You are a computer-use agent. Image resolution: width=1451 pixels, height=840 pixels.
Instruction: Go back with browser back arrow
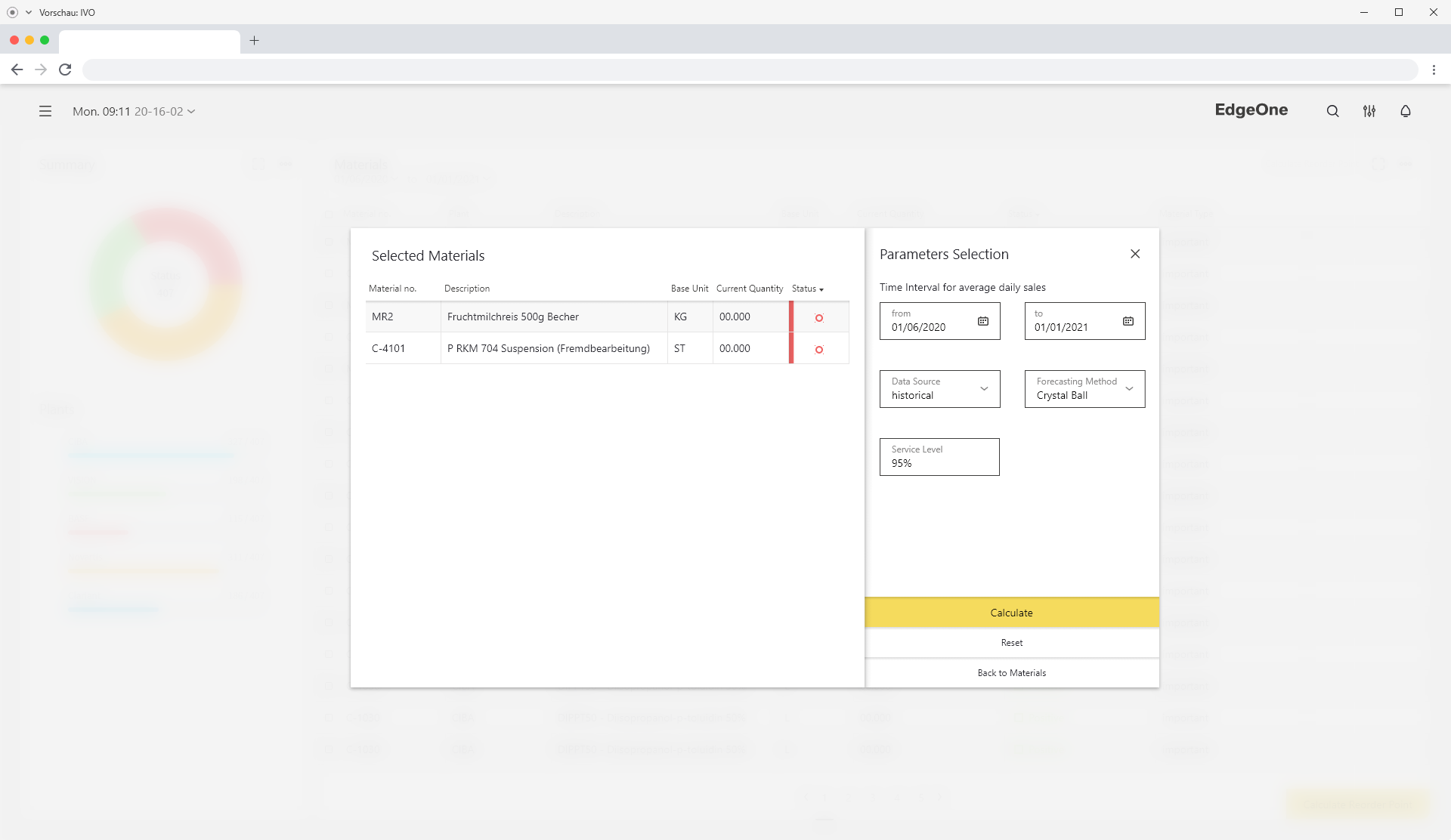17,69
